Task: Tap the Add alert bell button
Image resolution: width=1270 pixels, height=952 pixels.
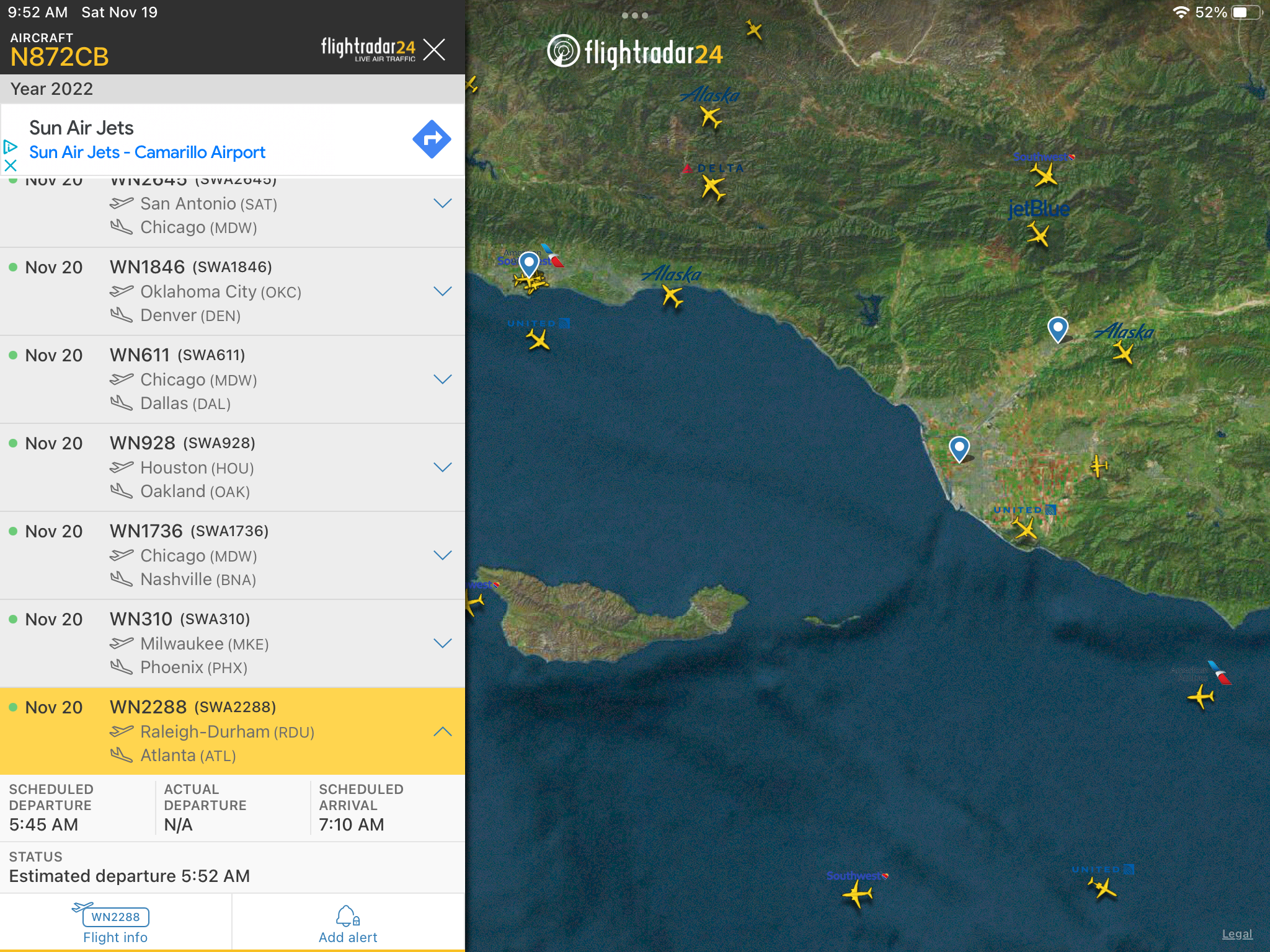Action: (x=348, y=923)
